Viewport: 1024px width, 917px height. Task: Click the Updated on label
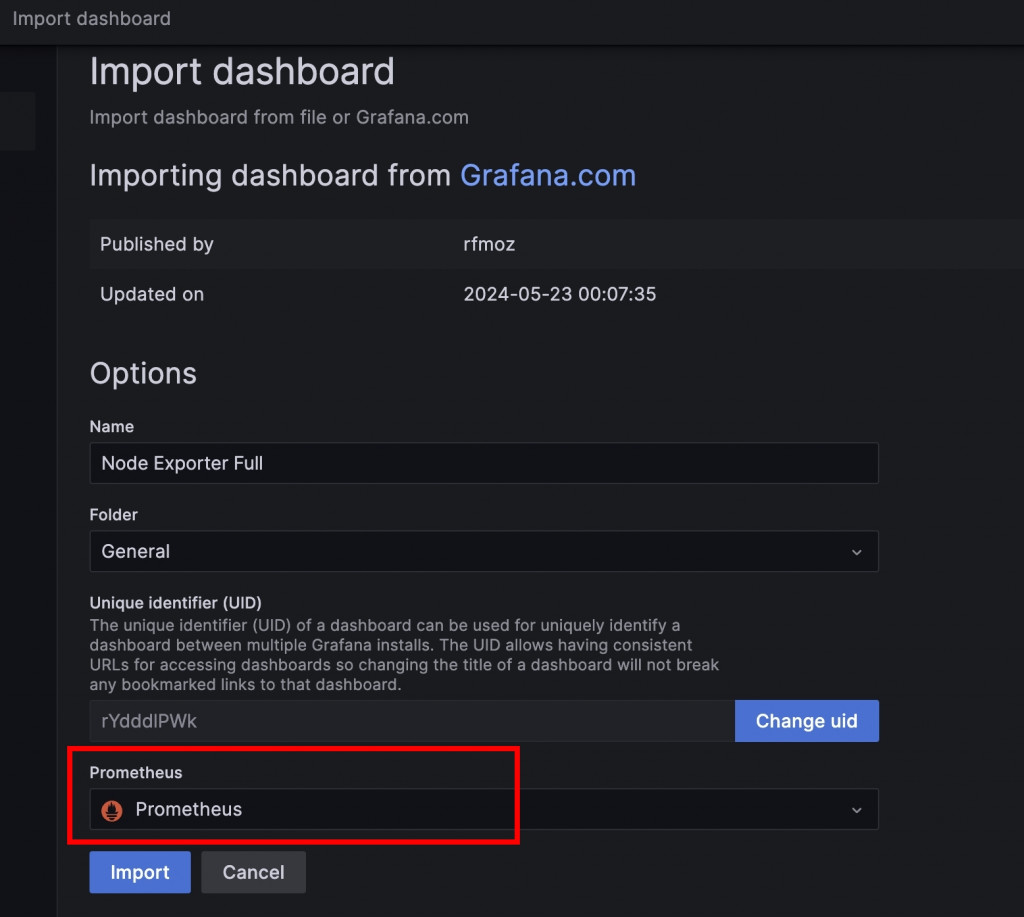tap(152, 294)
